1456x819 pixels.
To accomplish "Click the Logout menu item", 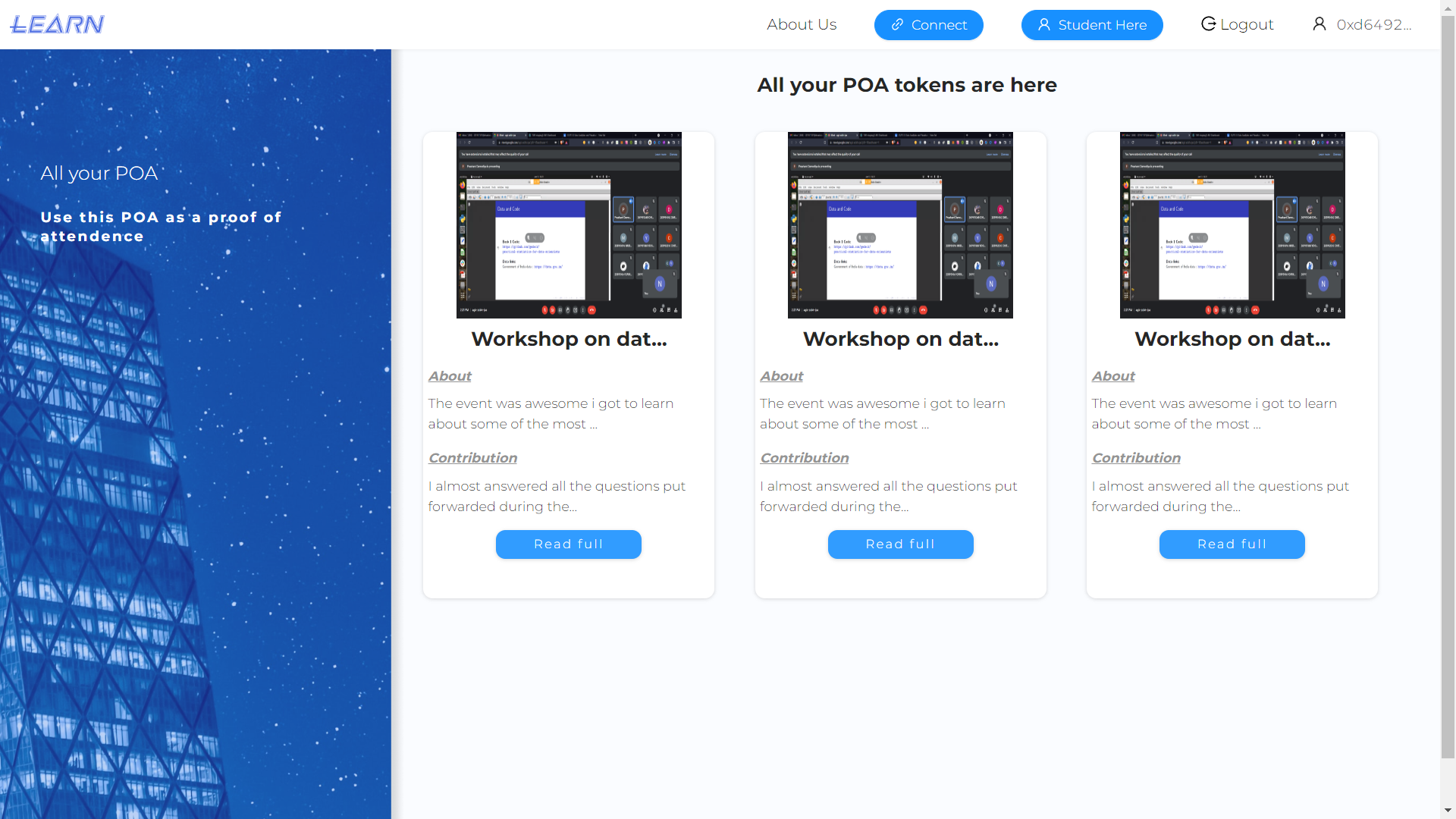I will [1246, 24].
